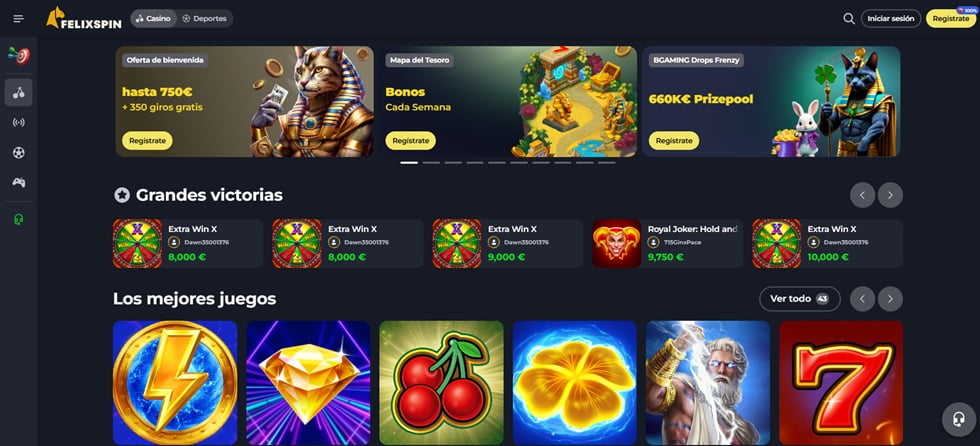Show next Los mejores juegos items
This screenshot has height=446, width=980.
pyautogui.click(x=890, y=299)
